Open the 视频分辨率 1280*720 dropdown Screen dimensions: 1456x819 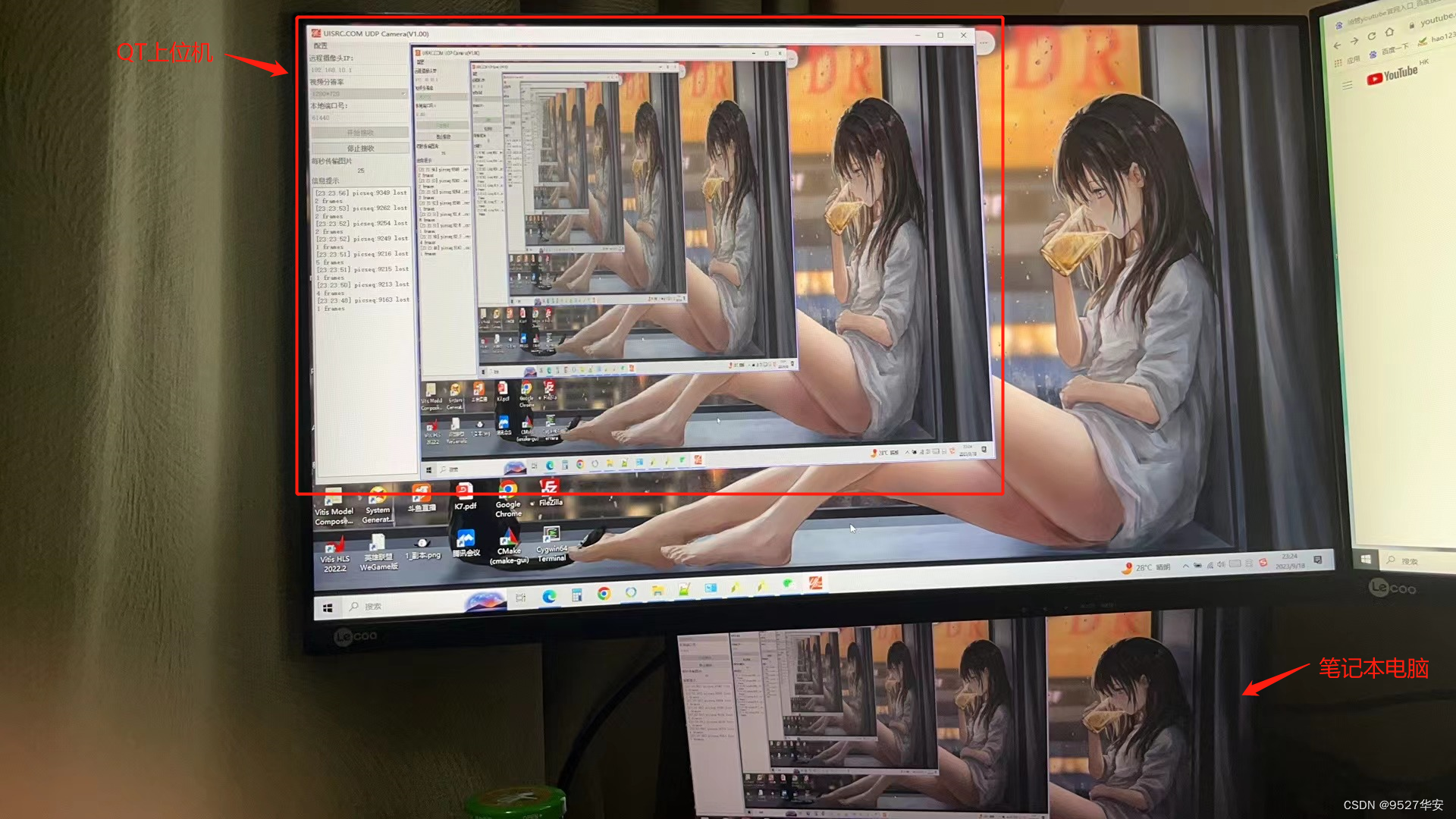(x=359, y=94)
